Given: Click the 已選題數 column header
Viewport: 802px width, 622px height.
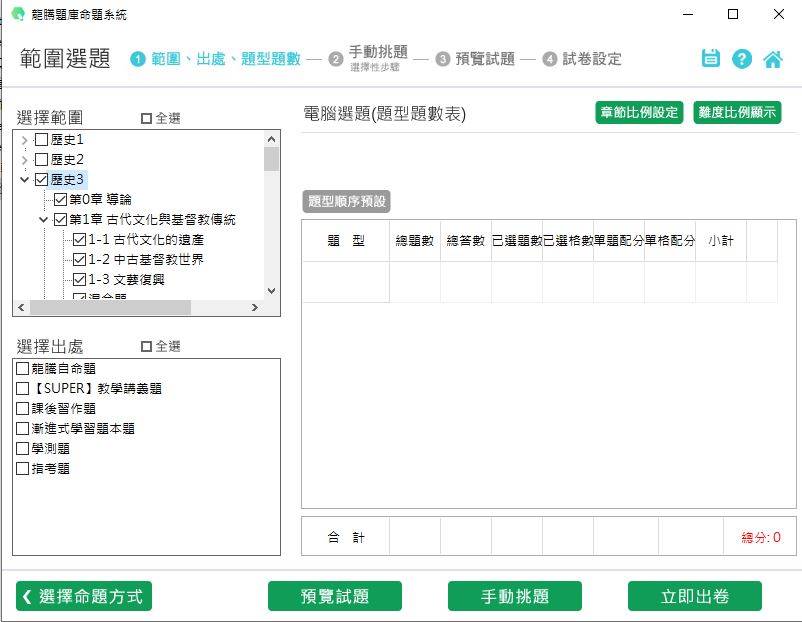Looking at the screenshot, I should 517,241.
